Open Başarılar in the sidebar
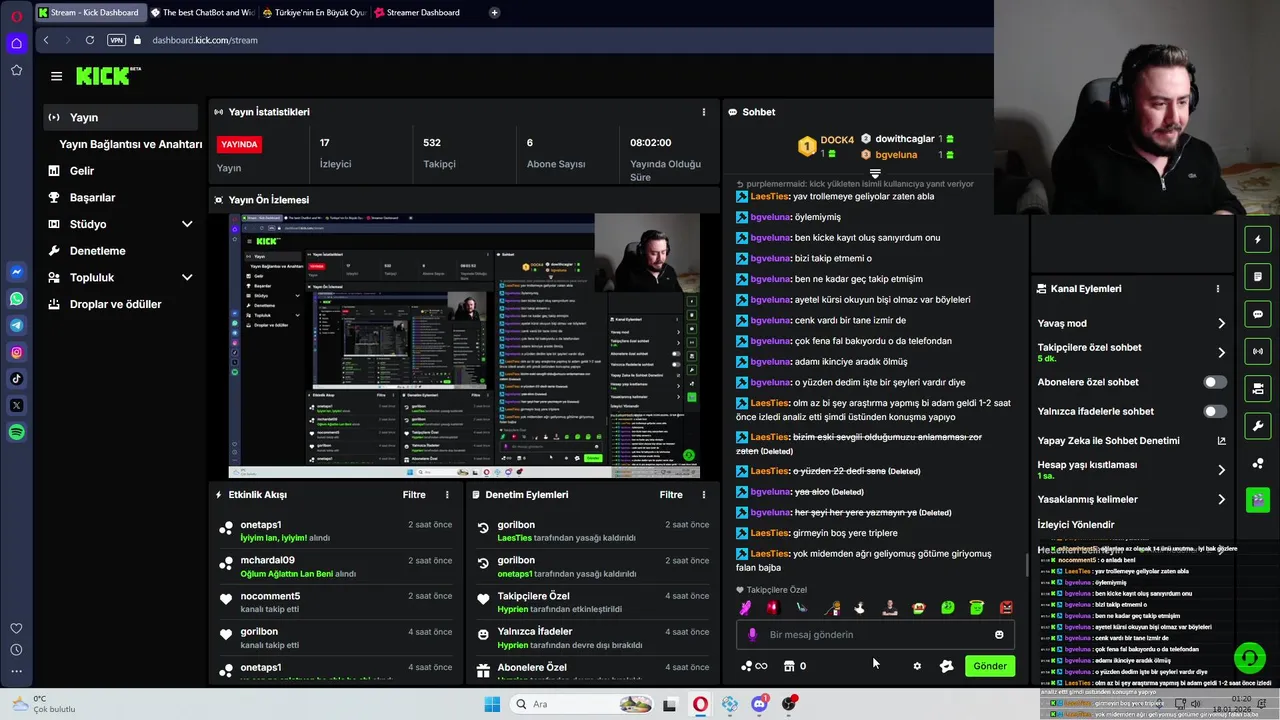The image size is (1280, 720). coord(92,197)
